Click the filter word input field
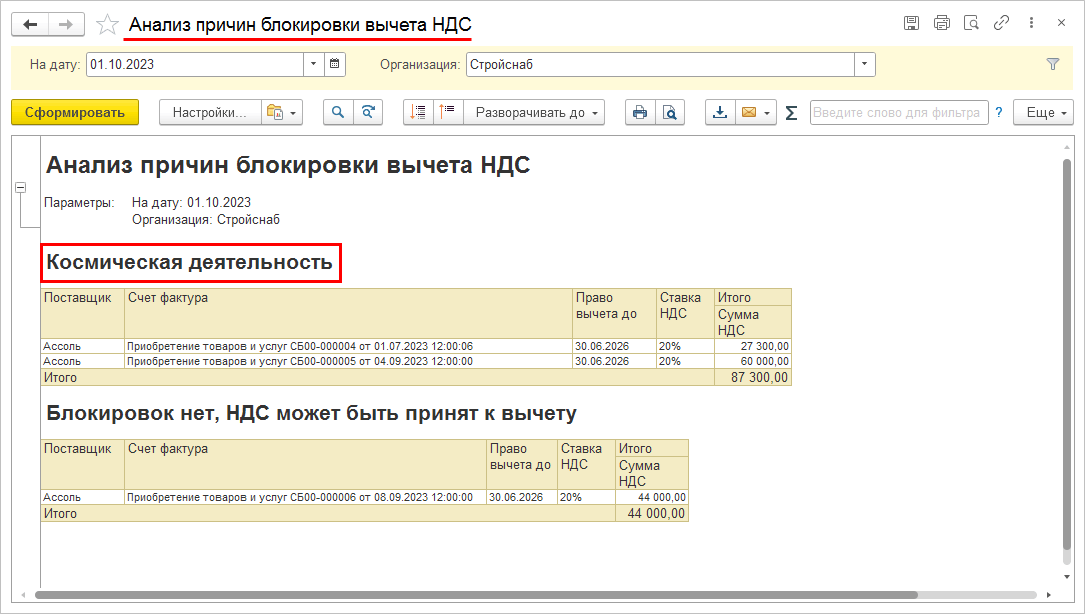Image resolution: width=1085 pixels, height=614 pixels. pyautogui.click(x=898, y=113)
